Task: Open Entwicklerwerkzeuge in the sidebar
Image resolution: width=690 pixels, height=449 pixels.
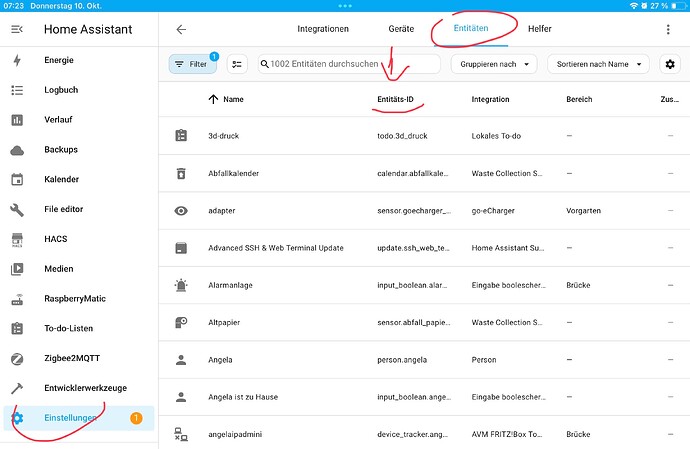Action: [x=85, y=387]
